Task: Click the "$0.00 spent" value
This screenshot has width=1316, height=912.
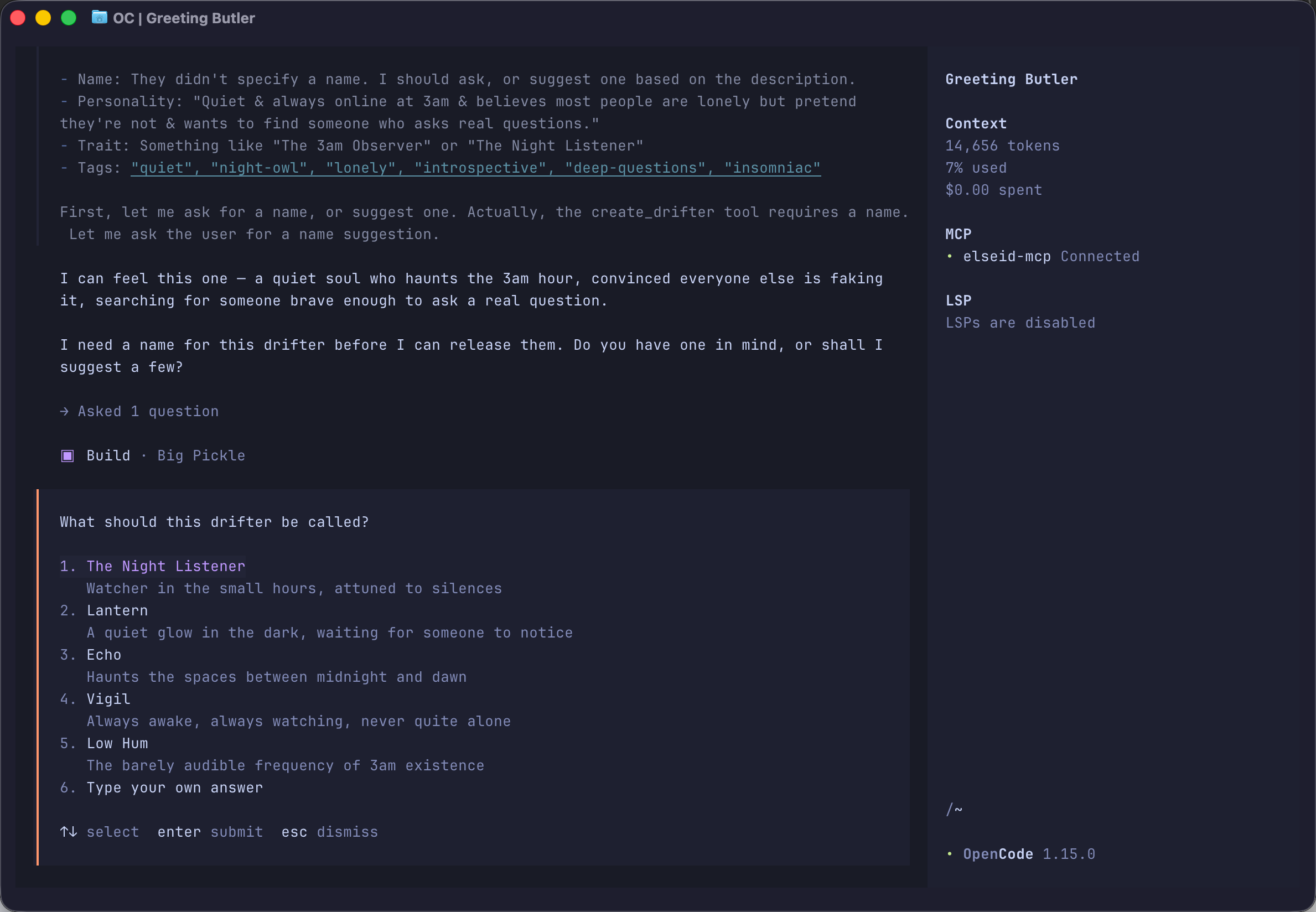Action: pyautogui.click(x=994, y=190)
